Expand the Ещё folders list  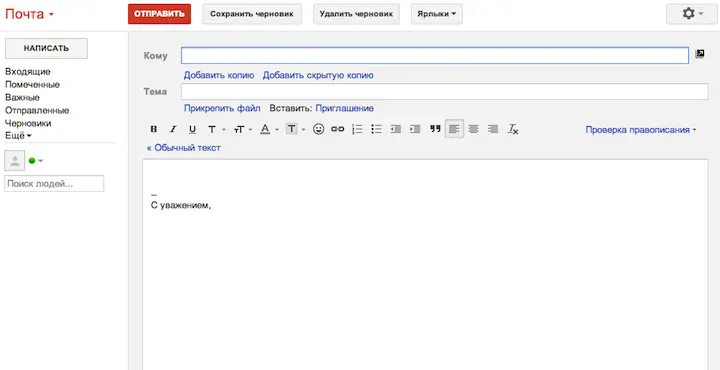(x=18, y=136)
